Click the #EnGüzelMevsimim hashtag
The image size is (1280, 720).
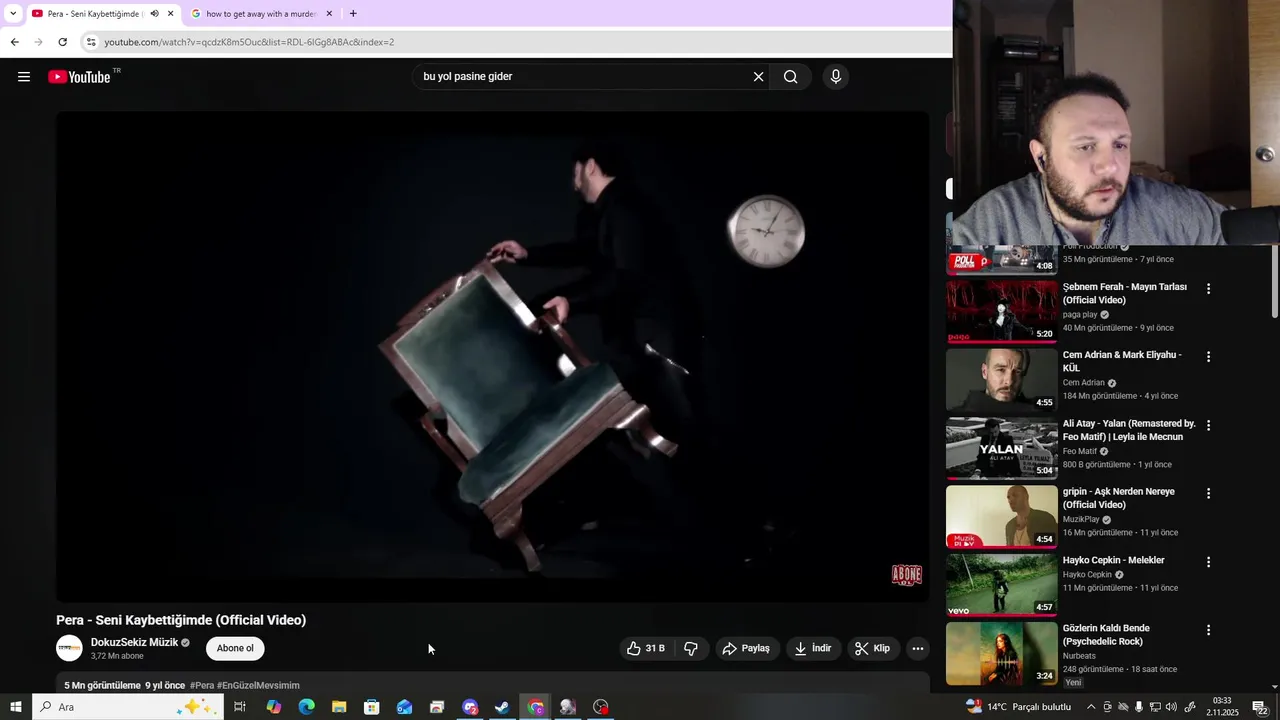click(258, 686)
